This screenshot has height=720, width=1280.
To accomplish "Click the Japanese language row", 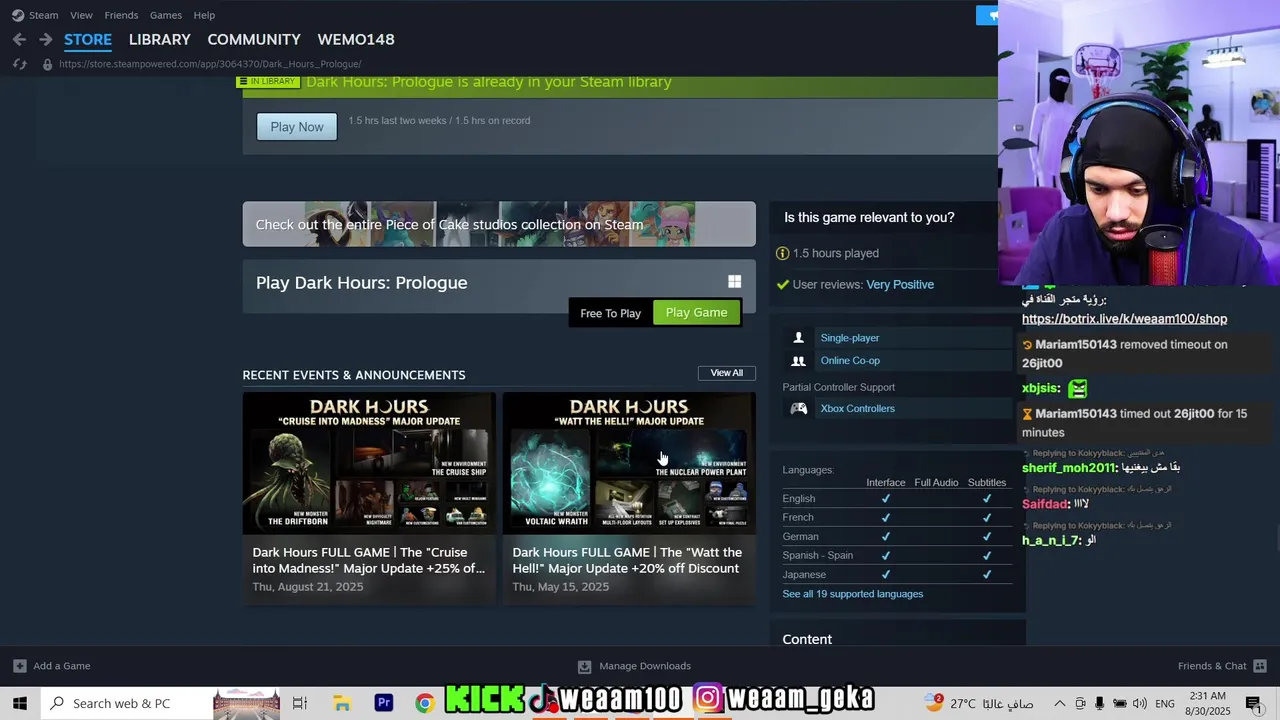I will [897, 575].
